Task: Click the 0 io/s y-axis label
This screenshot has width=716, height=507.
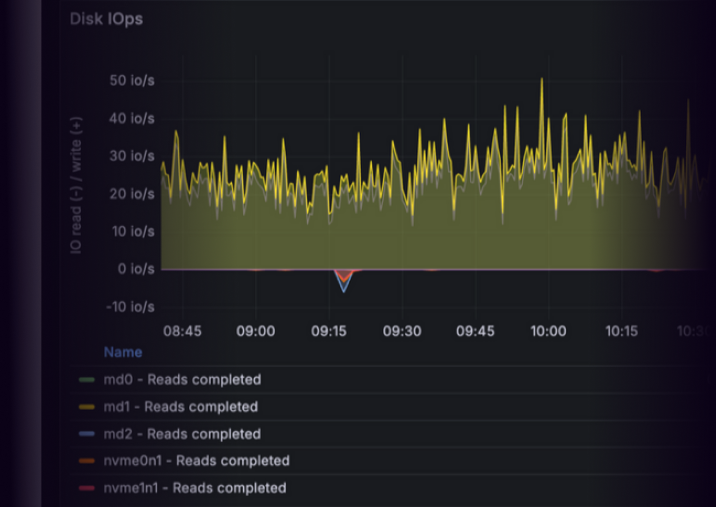Action: pos(134,269)
